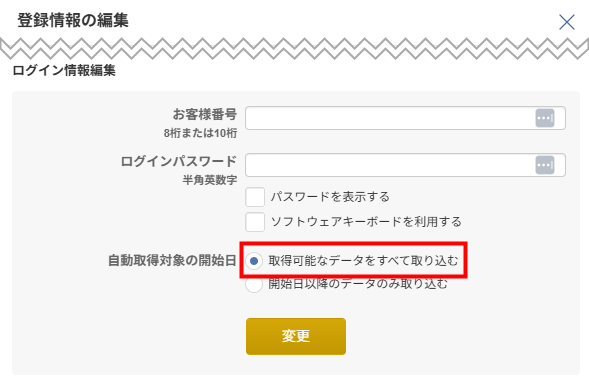Click the autofill icon in お客様番号 field
This screenshot has width=589, height=381.
(x=545, y=118)
